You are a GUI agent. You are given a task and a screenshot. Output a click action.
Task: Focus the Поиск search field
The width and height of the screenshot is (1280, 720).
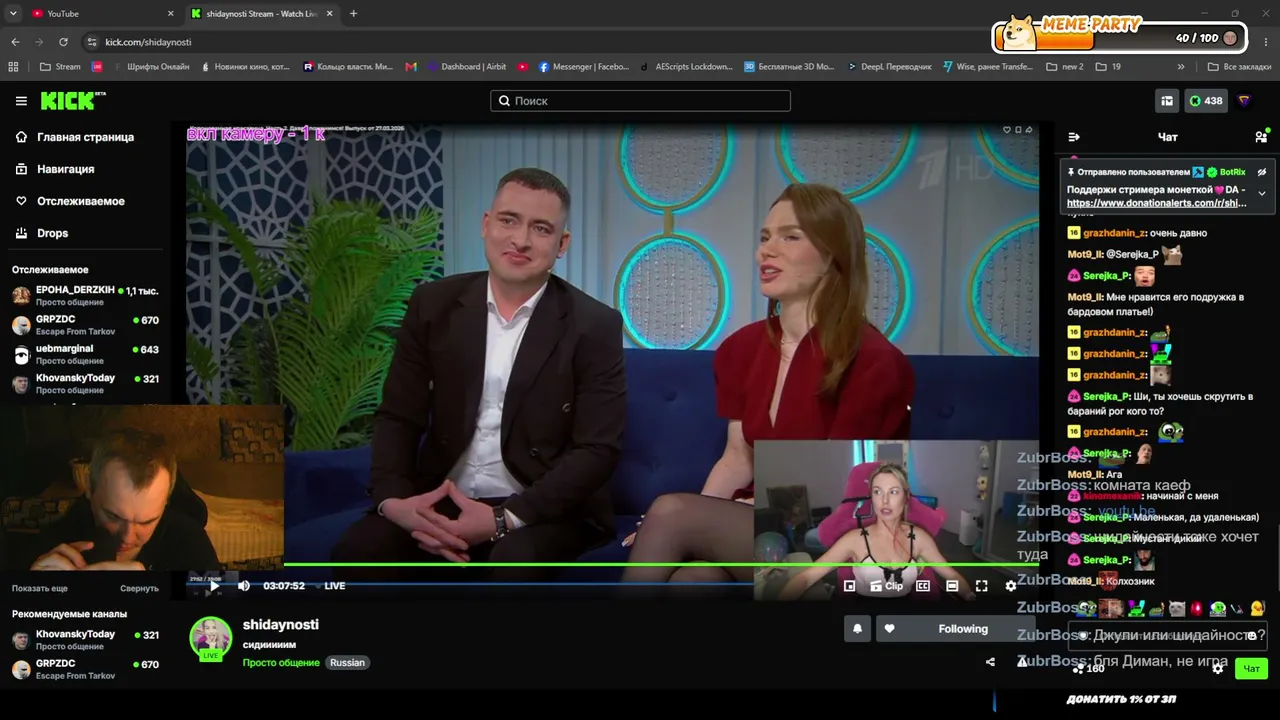[640, 101]
